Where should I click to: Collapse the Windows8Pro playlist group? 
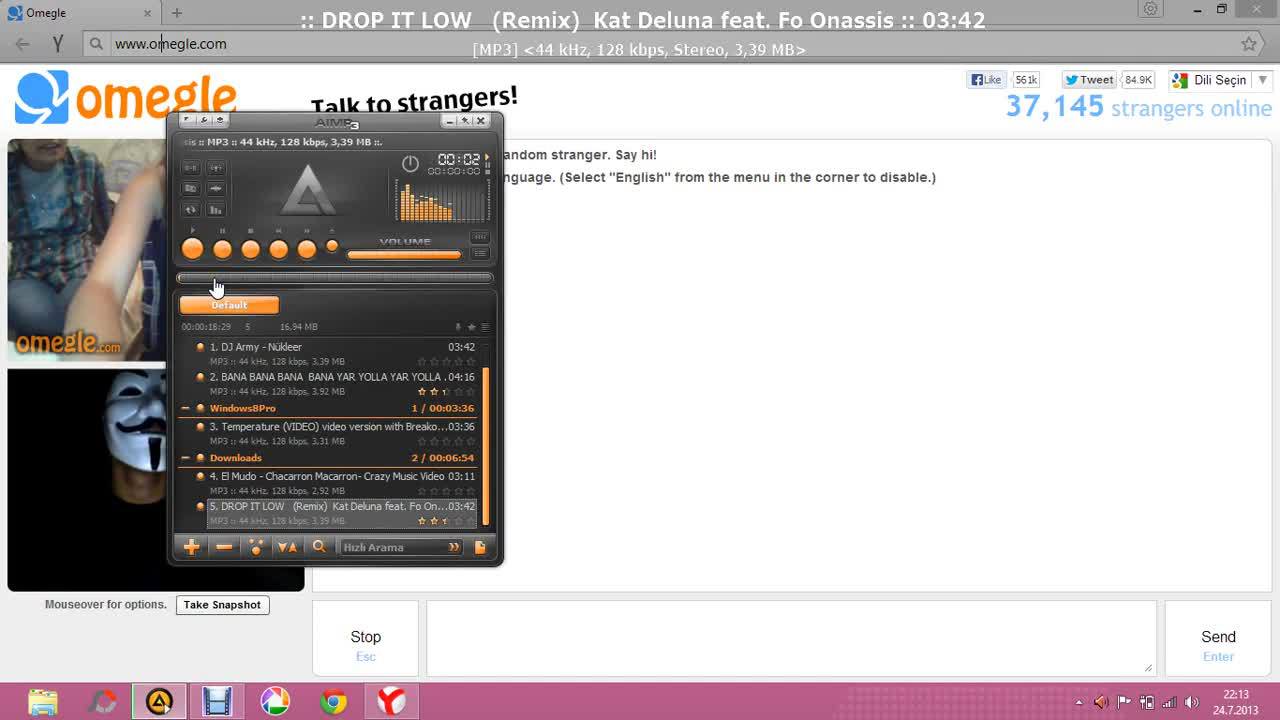tap(185, 408)
